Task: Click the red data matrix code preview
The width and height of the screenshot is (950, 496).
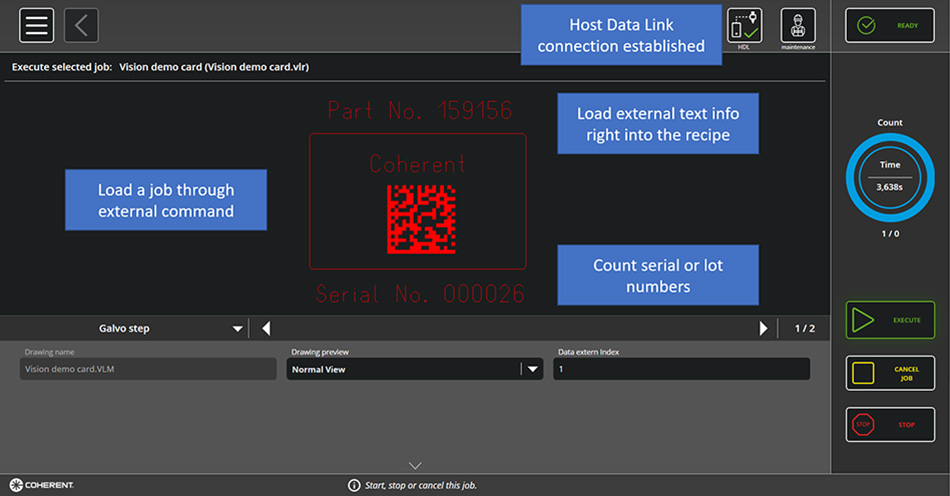Action: coord(421,218)
